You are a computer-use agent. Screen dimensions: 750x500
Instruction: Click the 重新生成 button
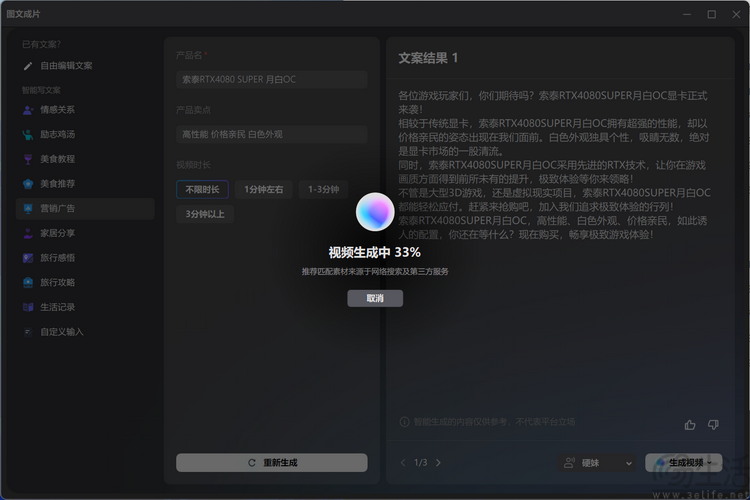pos(272,463)
